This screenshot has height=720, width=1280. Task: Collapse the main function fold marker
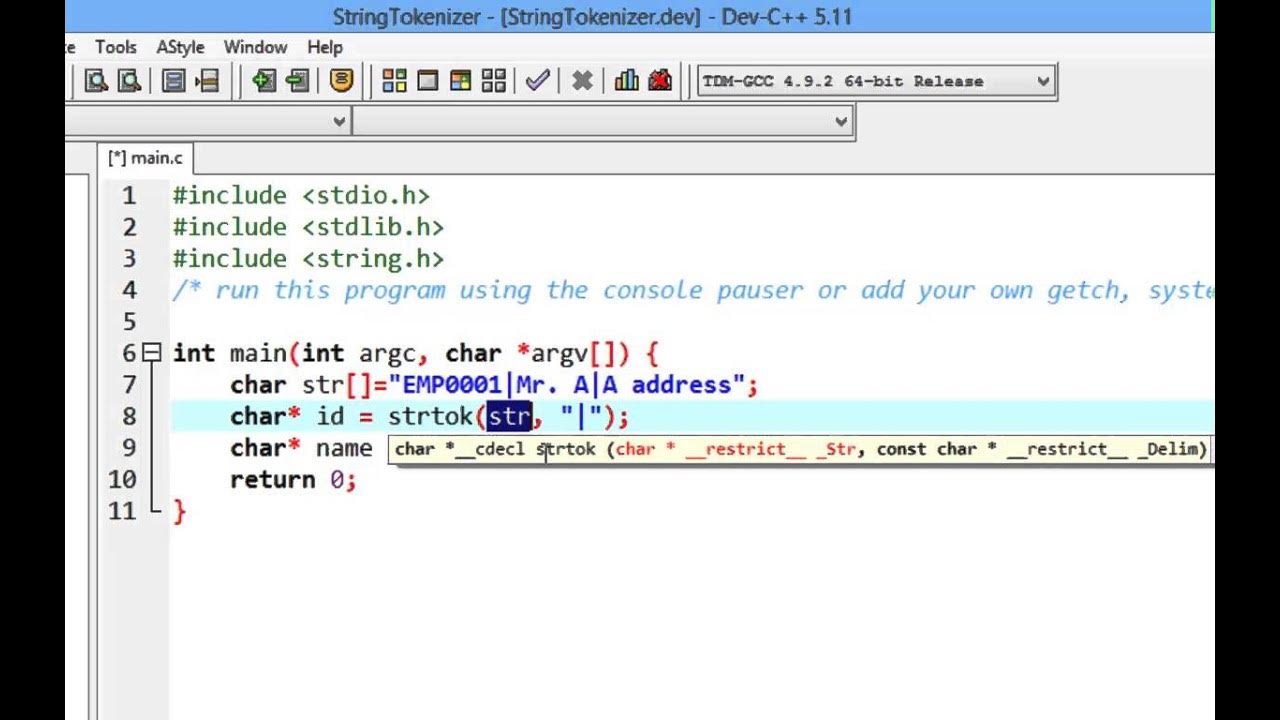coord(151,353)
